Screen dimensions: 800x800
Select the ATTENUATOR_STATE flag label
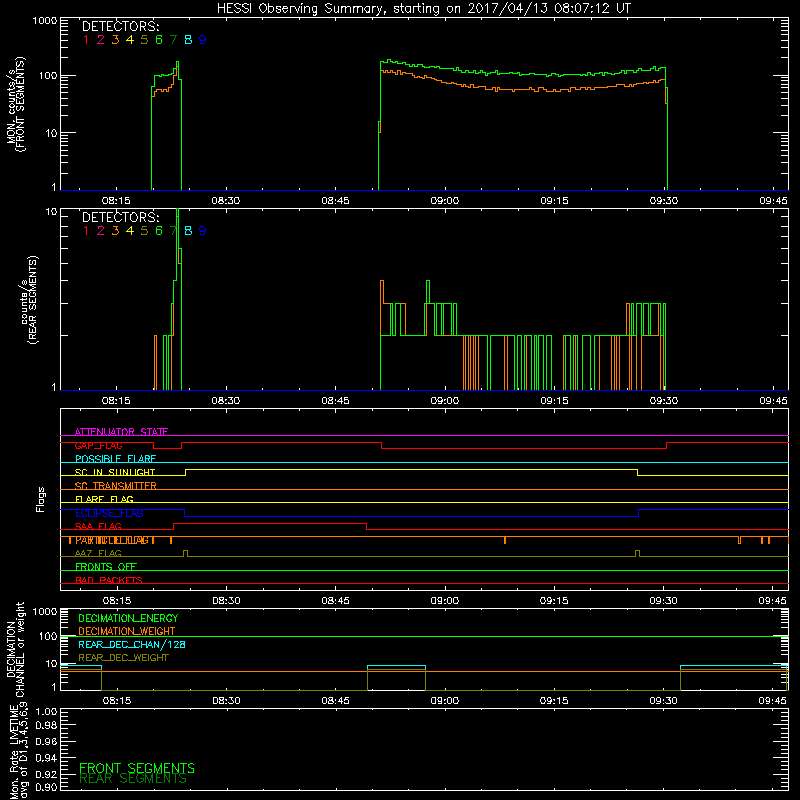pyautogui.click(x=121, y=432)
